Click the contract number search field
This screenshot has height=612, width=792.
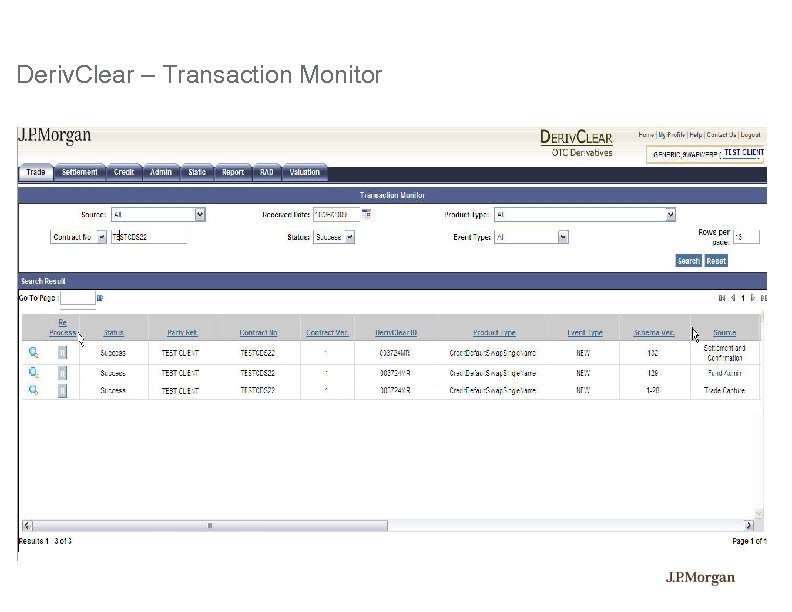(x=149, y=237)
